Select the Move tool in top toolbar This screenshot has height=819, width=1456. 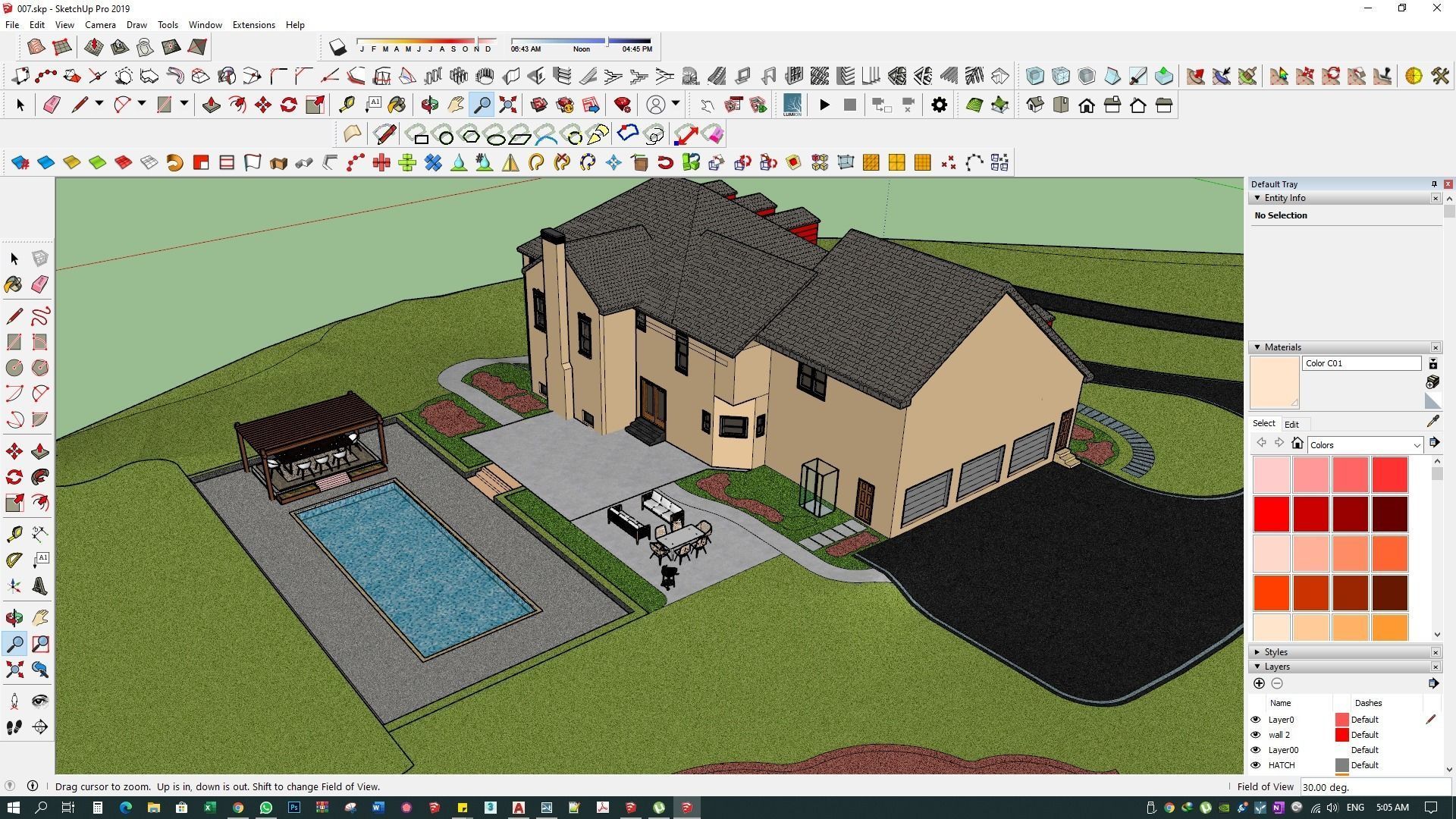click(x=263, y=105)
